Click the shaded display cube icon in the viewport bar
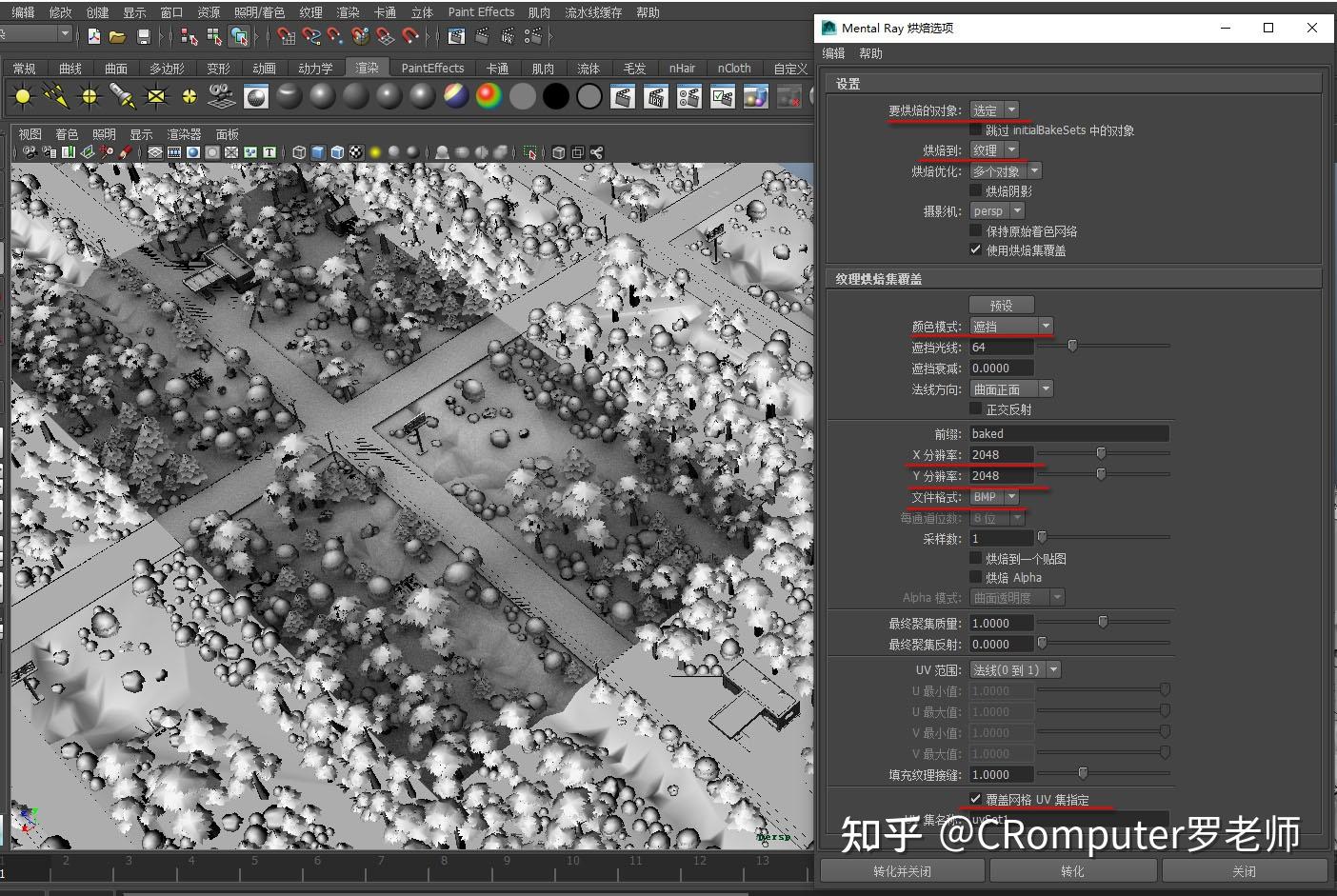The height and width of the screenshot is (896, 1337). tap(319, 151)
